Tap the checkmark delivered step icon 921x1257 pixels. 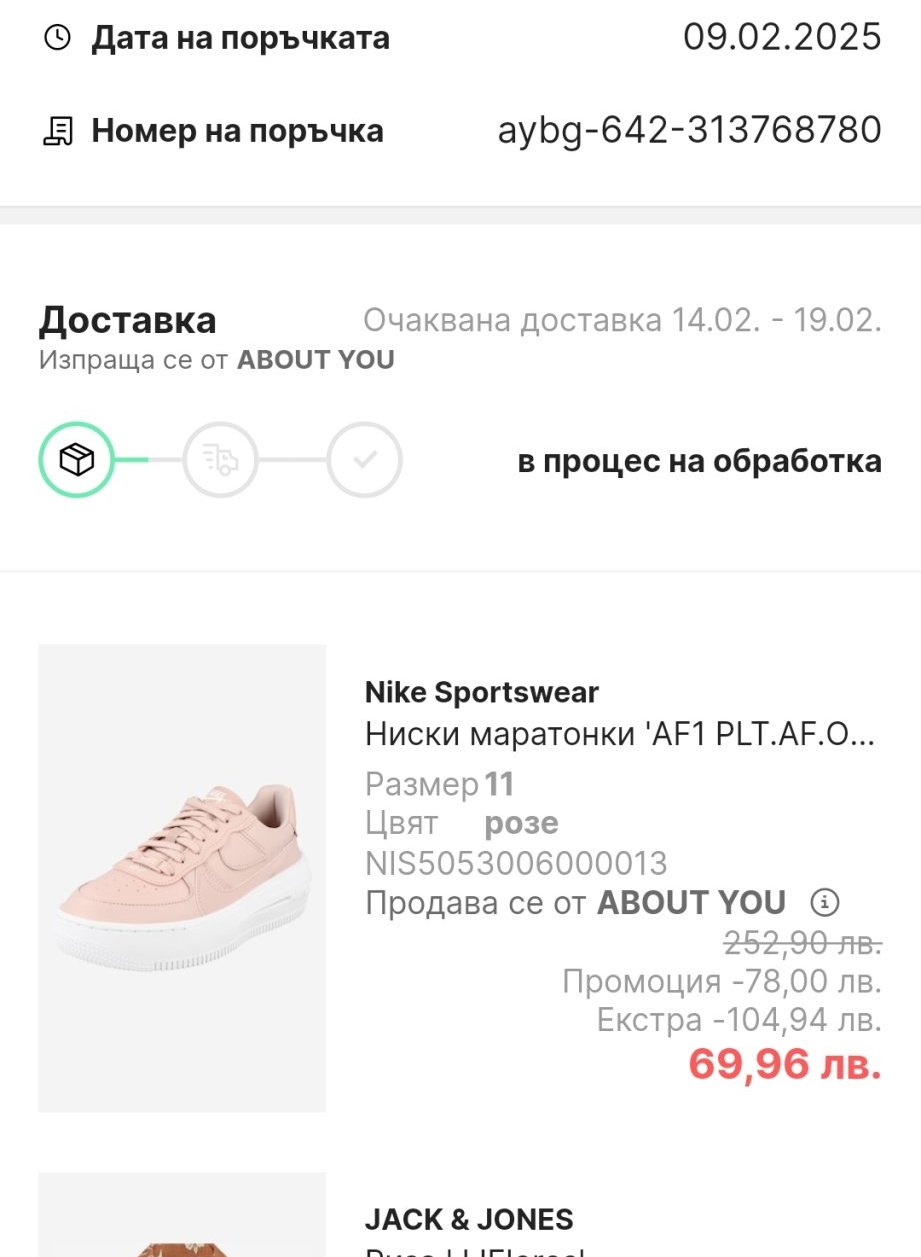(365, 460)
